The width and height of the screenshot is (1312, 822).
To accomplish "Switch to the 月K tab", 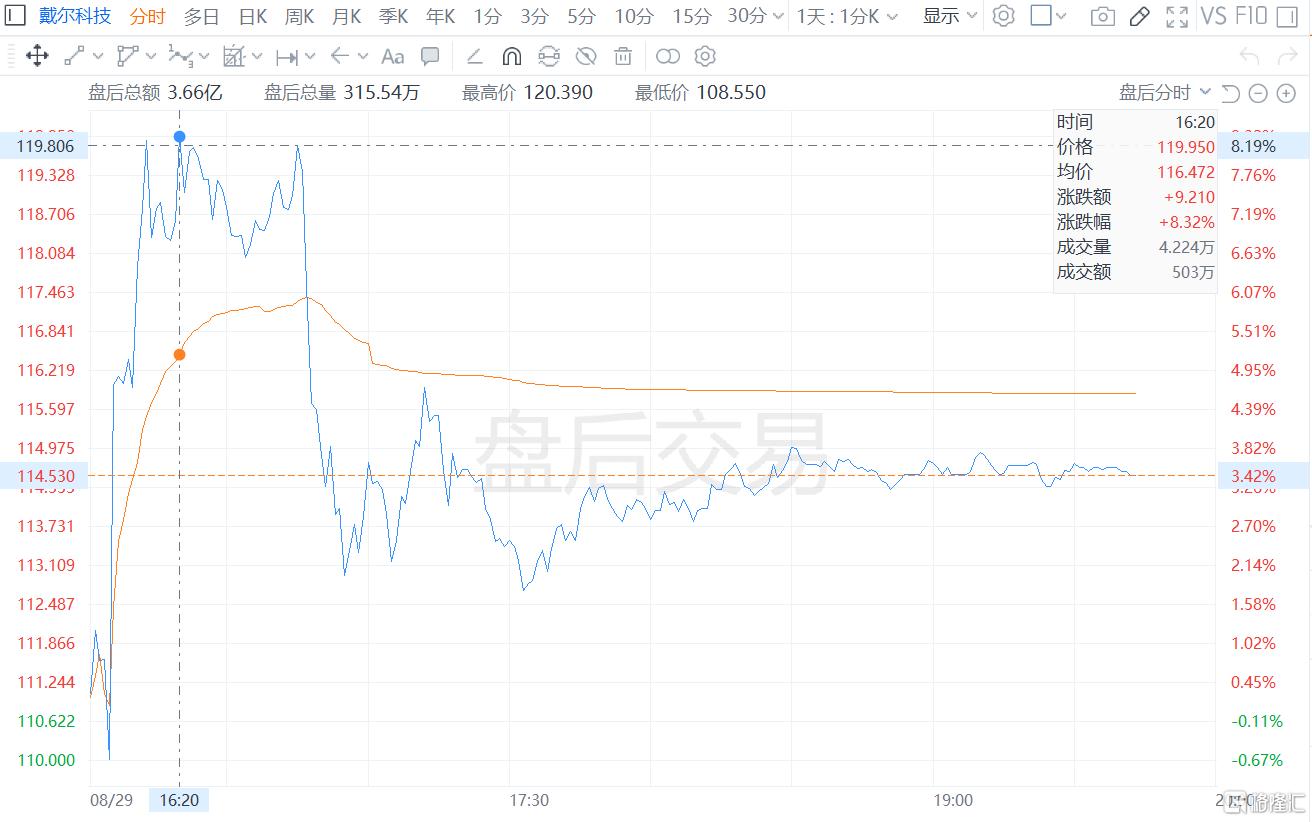I will [x=346, y=16].
